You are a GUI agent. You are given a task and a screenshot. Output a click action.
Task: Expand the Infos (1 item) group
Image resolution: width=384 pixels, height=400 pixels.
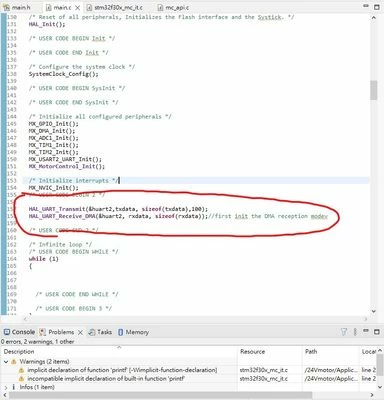(x=6, y=387)
